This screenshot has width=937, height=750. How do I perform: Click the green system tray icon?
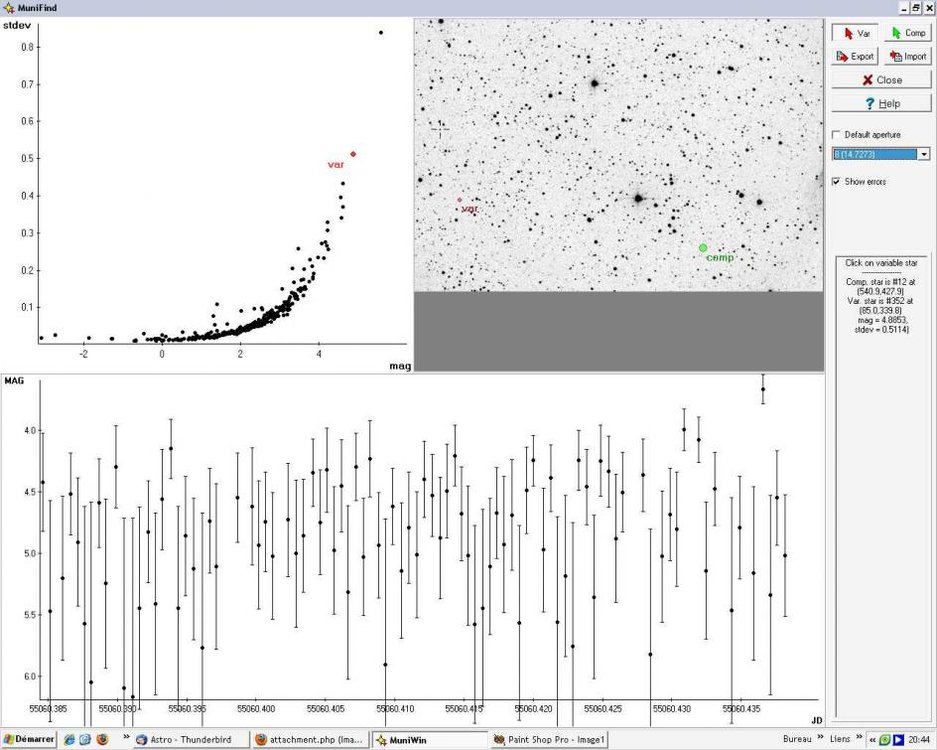point(885,740)
